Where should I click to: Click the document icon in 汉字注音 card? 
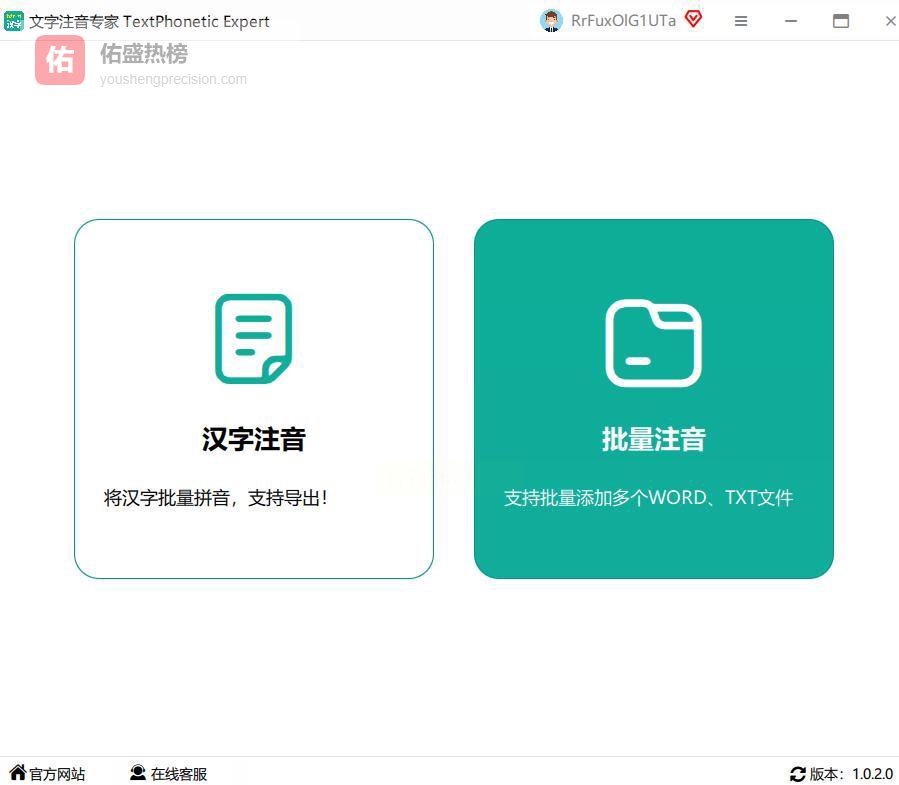tap(253, 338)
